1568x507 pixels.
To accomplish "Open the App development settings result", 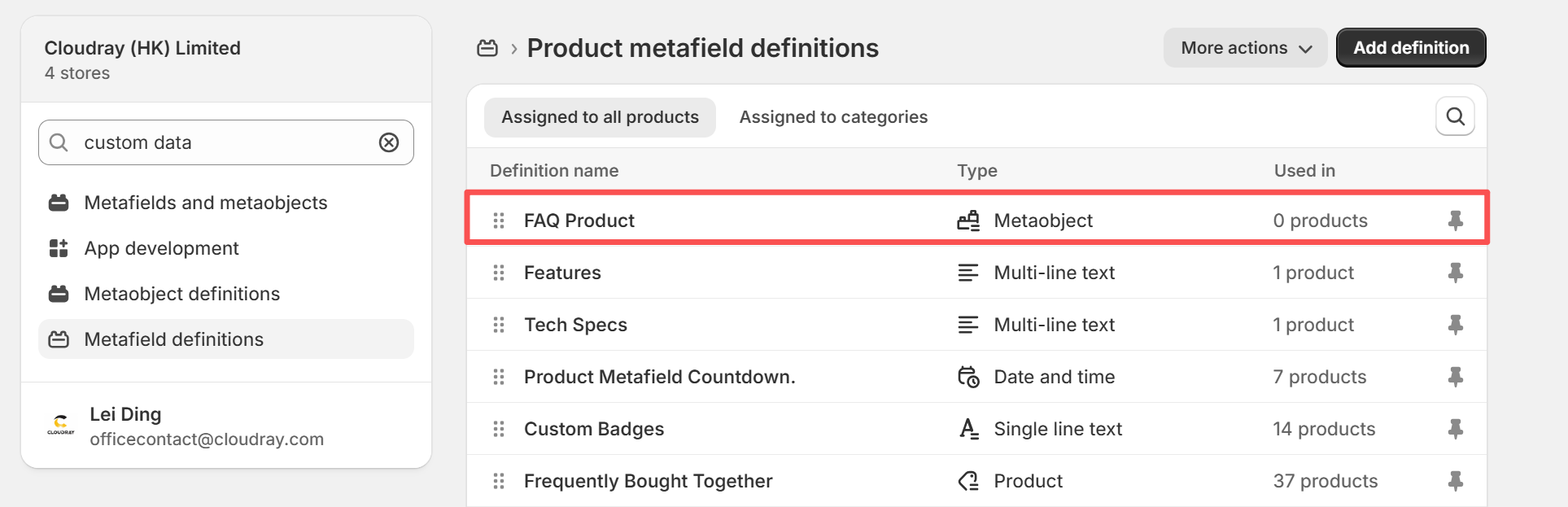I will (x=161, y=248).
